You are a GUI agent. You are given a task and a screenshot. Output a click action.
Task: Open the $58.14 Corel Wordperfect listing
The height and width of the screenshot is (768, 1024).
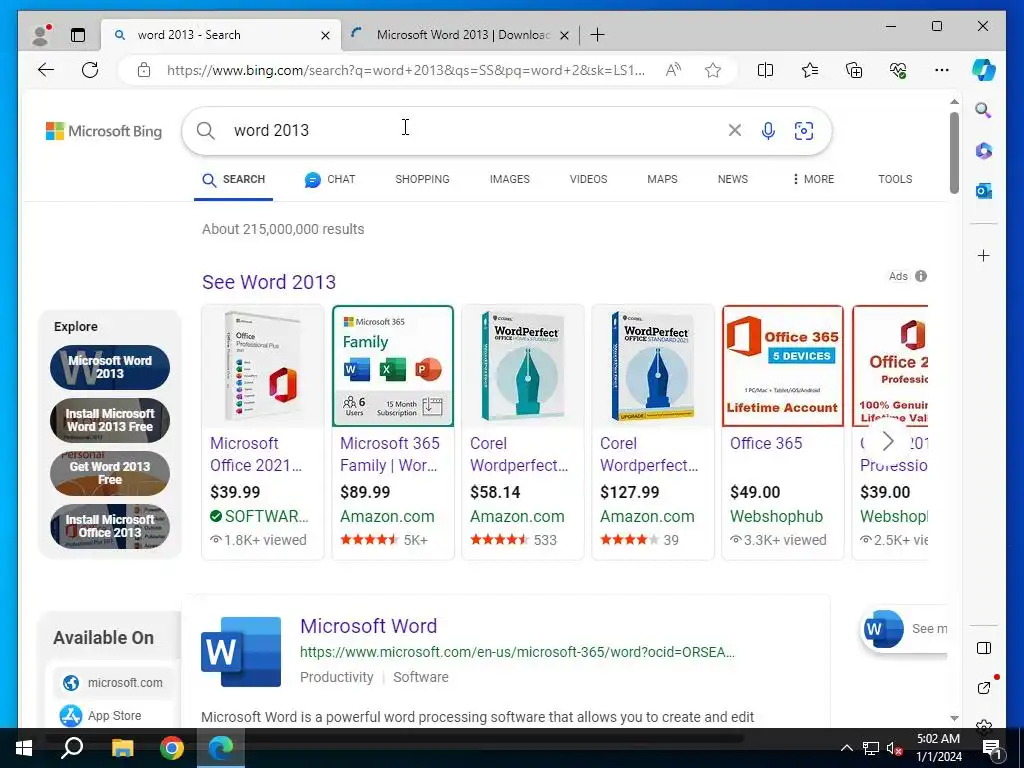click(x=522, y=432)
